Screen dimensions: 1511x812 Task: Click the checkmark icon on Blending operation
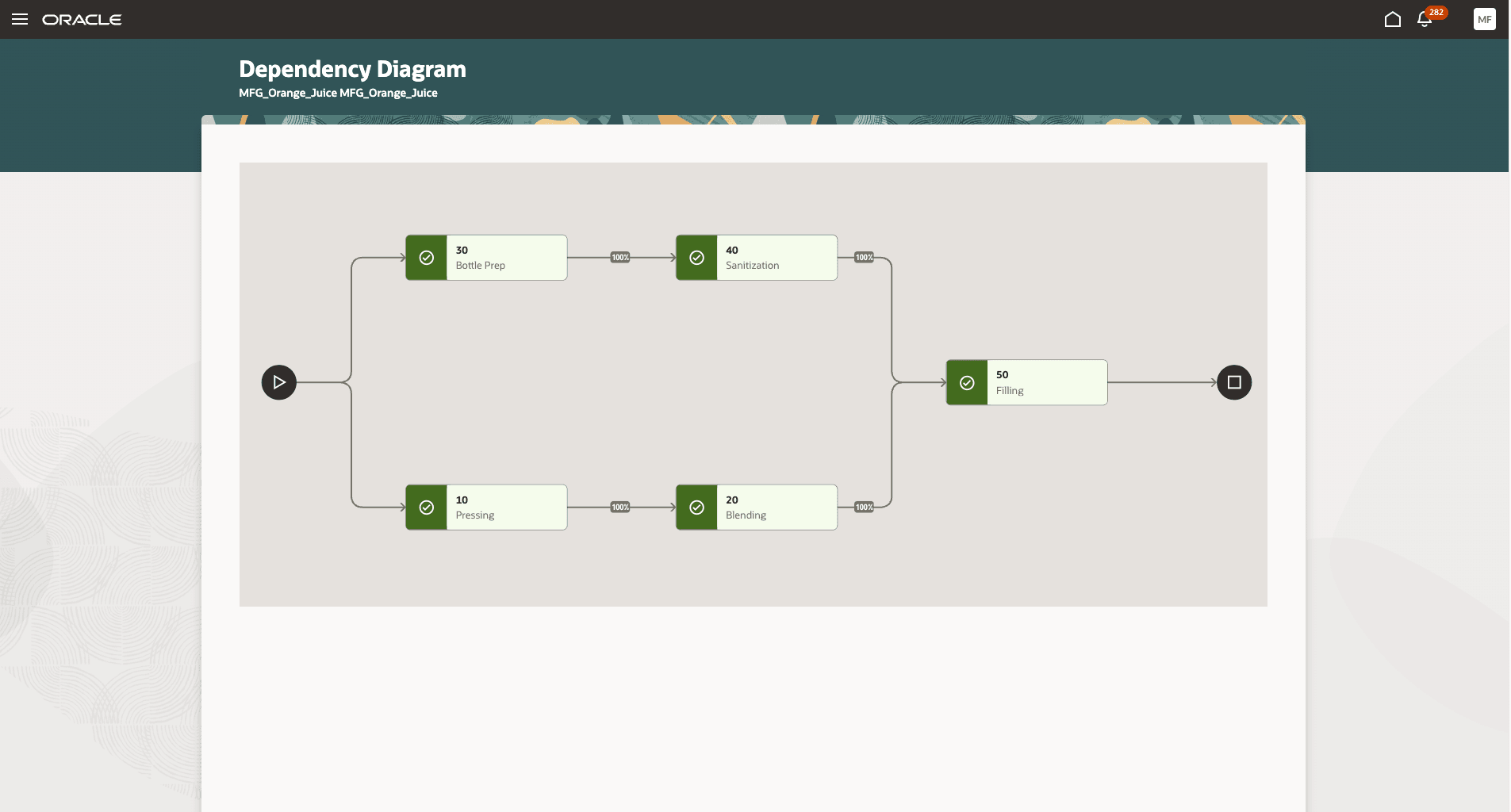tap(696, 507)
